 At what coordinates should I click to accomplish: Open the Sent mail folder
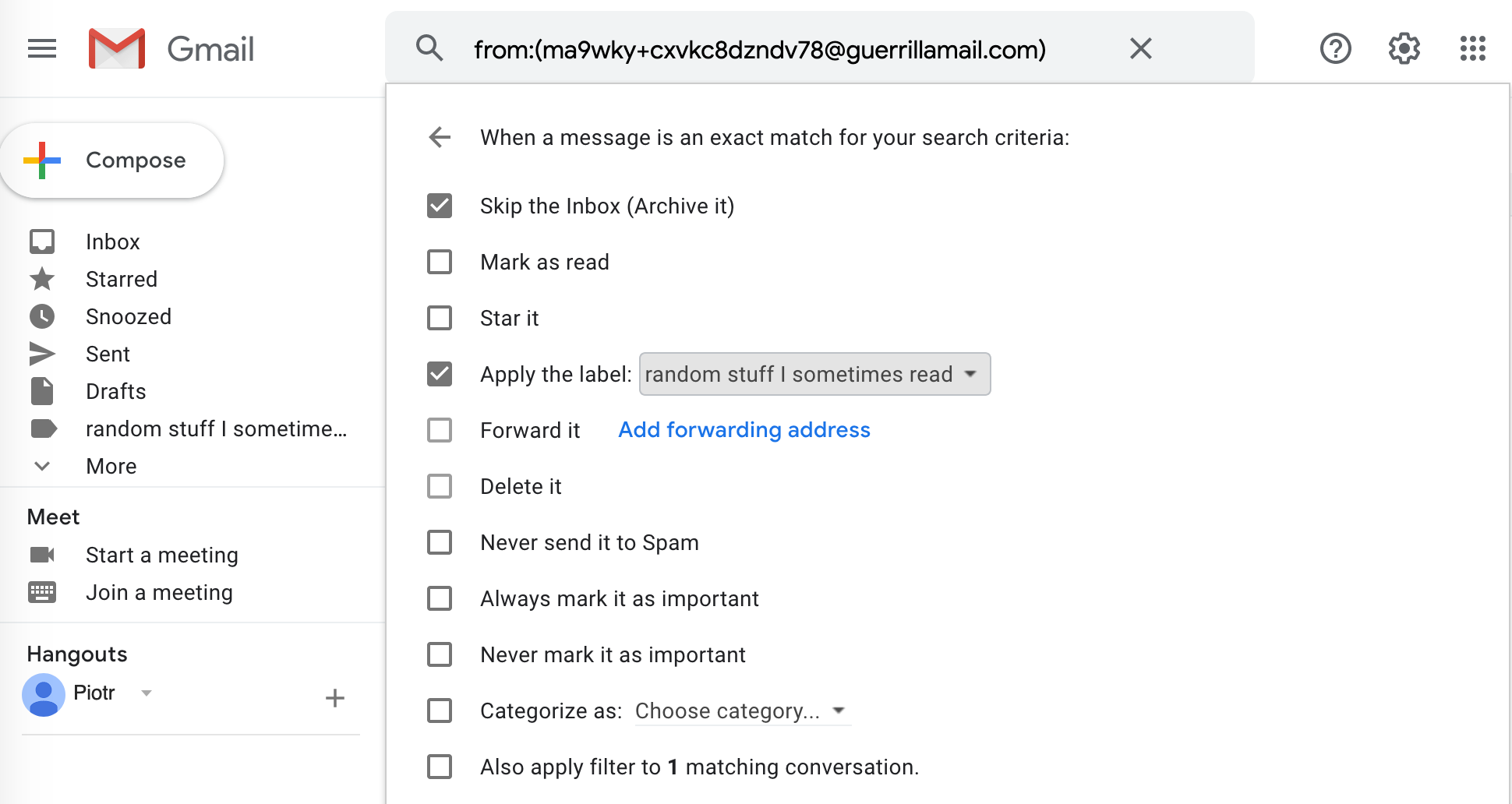pos(108,354)
